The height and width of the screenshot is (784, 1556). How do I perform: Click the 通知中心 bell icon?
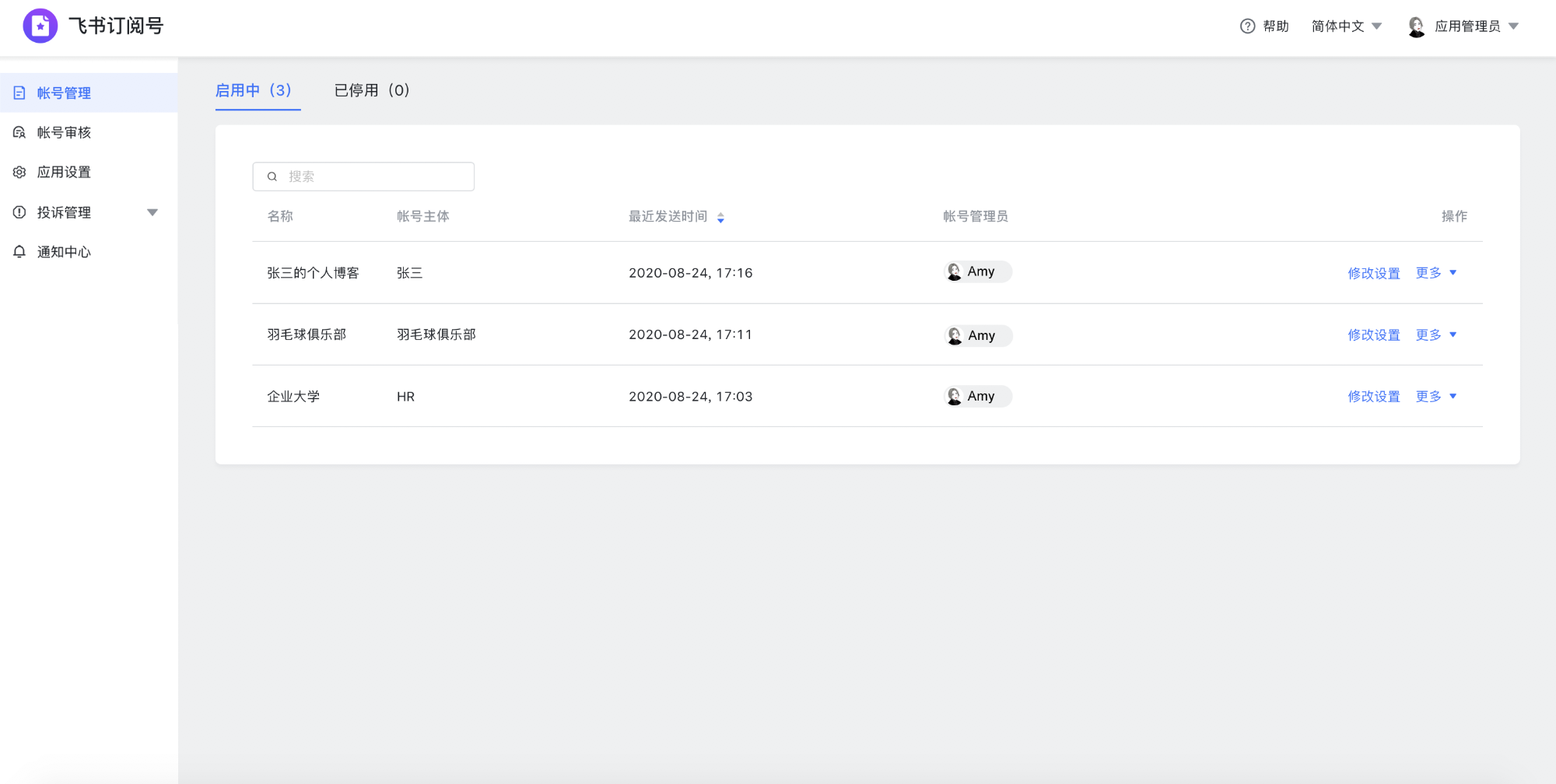19,252
